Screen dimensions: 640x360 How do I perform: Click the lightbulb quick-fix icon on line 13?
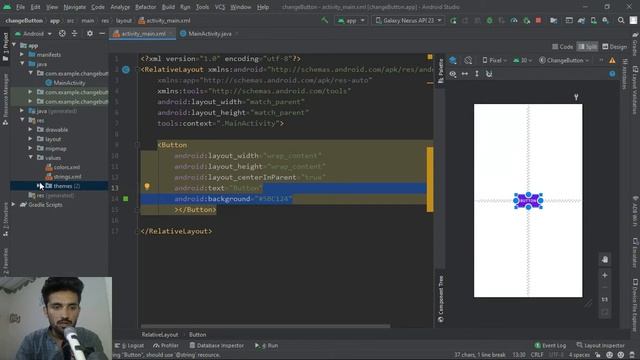click(147, 187)
